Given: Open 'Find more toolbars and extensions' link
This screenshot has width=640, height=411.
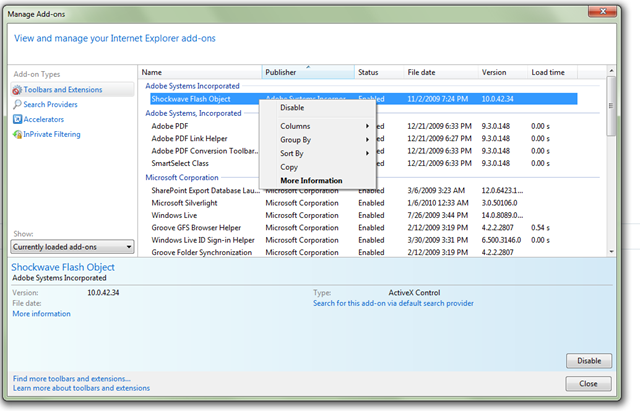Looking at the screenshot, I should [x=71, y=379].
